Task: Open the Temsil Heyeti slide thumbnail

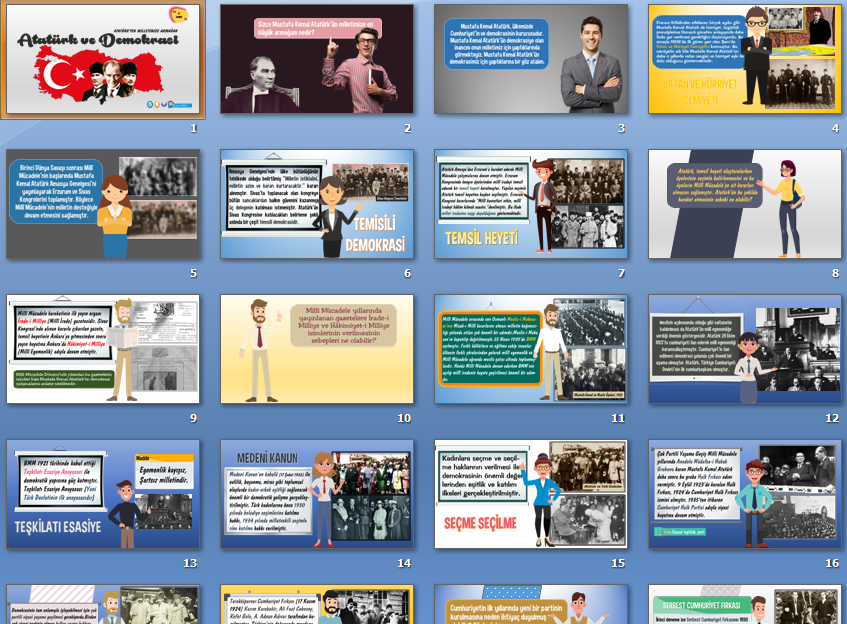Action: [531, 205]
